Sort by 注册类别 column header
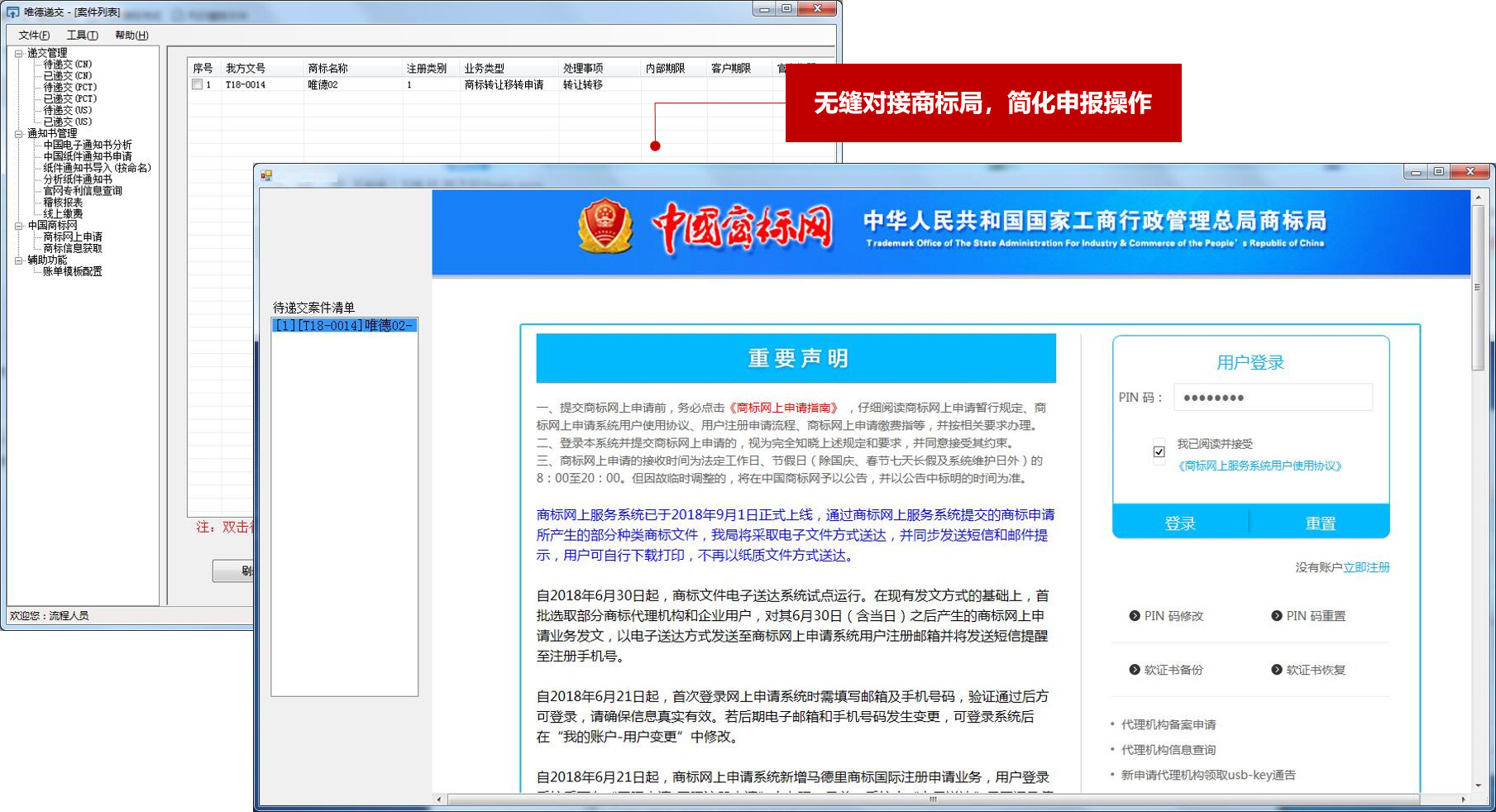 (426, 69)
